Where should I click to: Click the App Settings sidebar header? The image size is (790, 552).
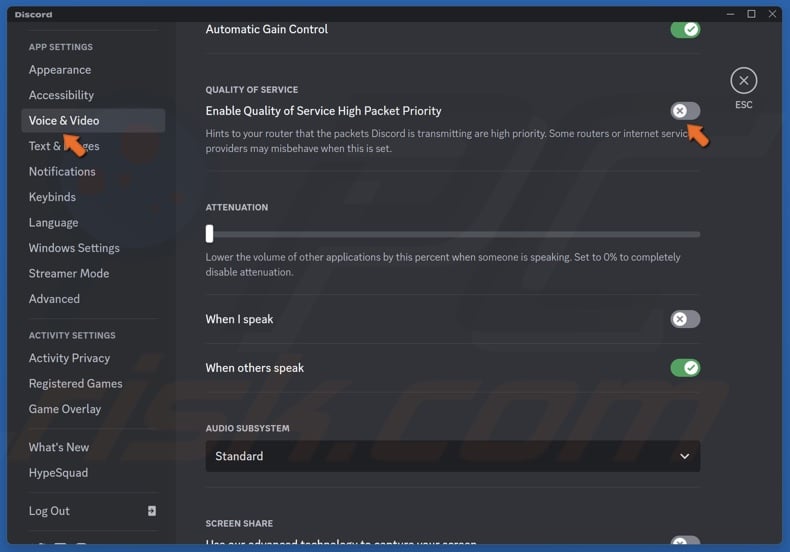coord(60,47)
